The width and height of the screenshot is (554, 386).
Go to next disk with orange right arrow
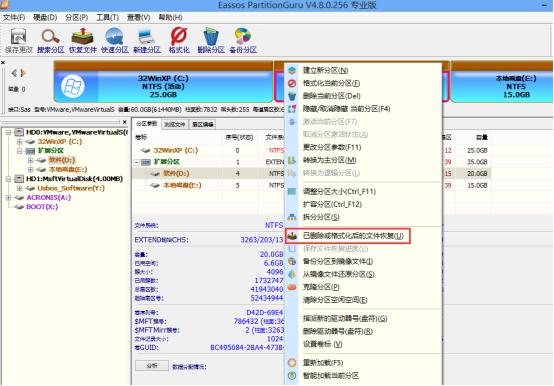23,73
